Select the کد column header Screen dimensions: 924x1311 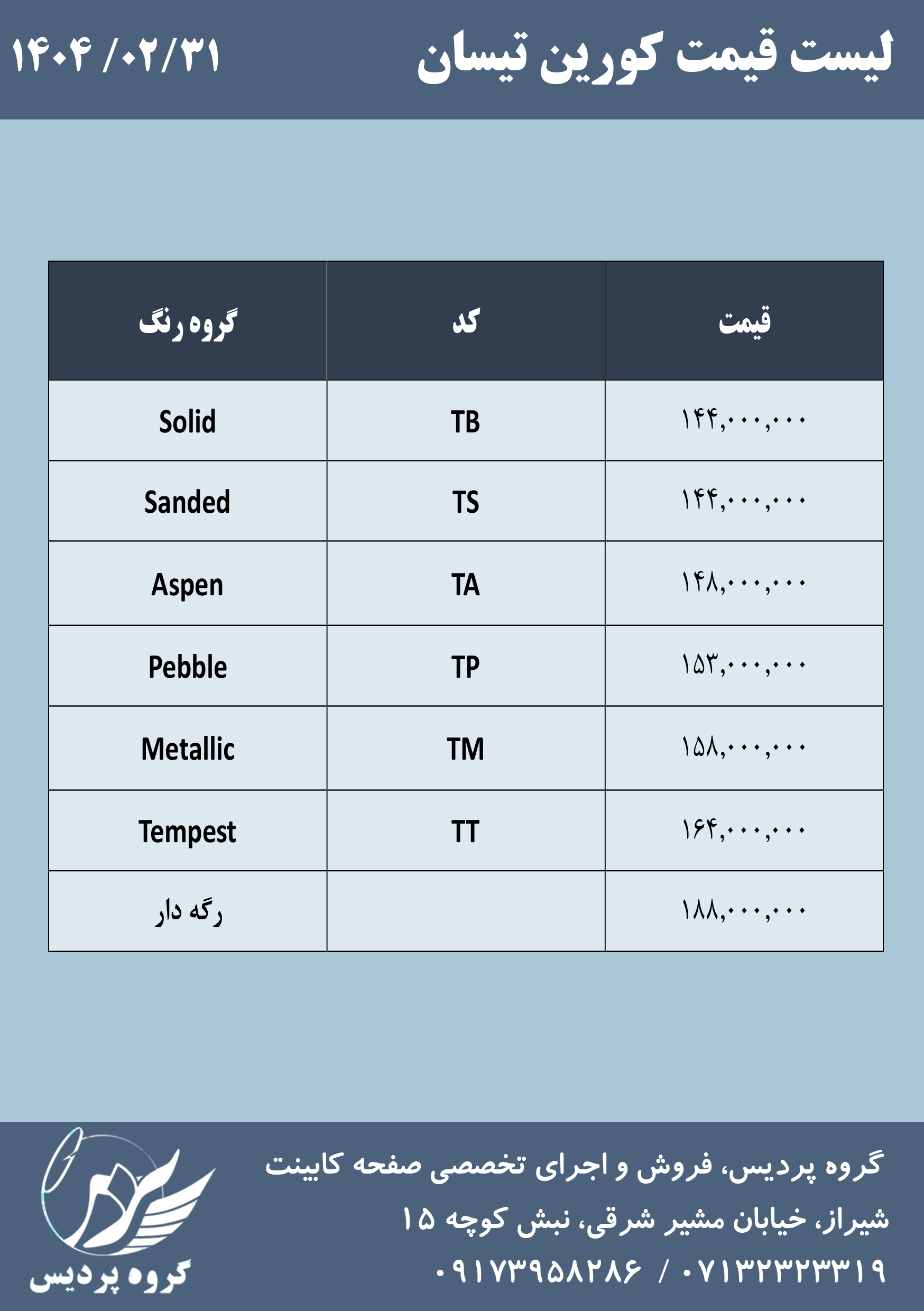(465, 321)
